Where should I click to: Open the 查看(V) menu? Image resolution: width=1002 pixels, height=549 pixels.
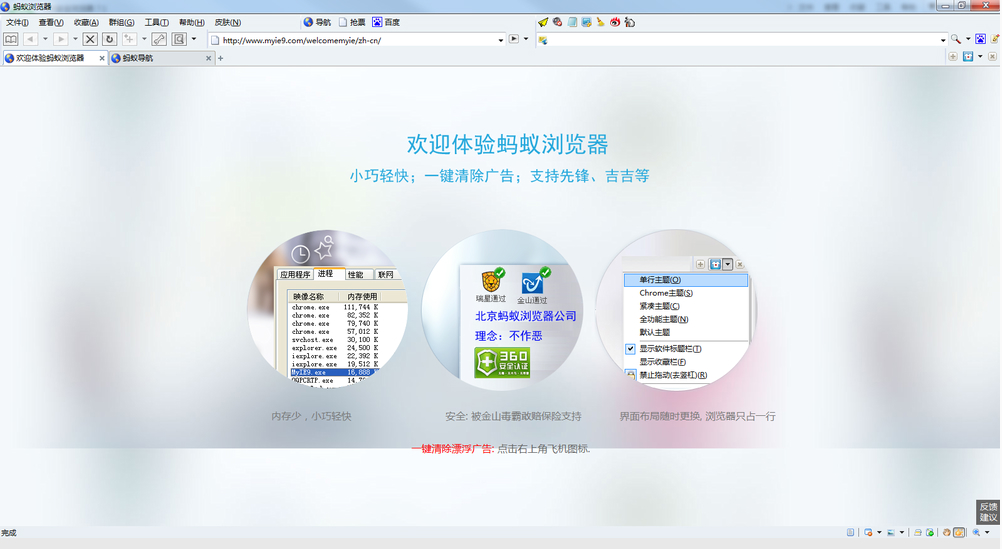(51, 22)
